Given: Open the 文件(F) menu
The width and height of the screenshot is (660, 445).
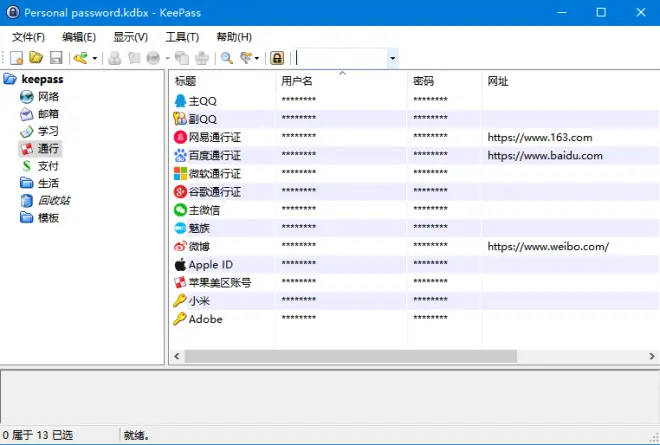Looking at the screenshot, I should pos(28,37).
